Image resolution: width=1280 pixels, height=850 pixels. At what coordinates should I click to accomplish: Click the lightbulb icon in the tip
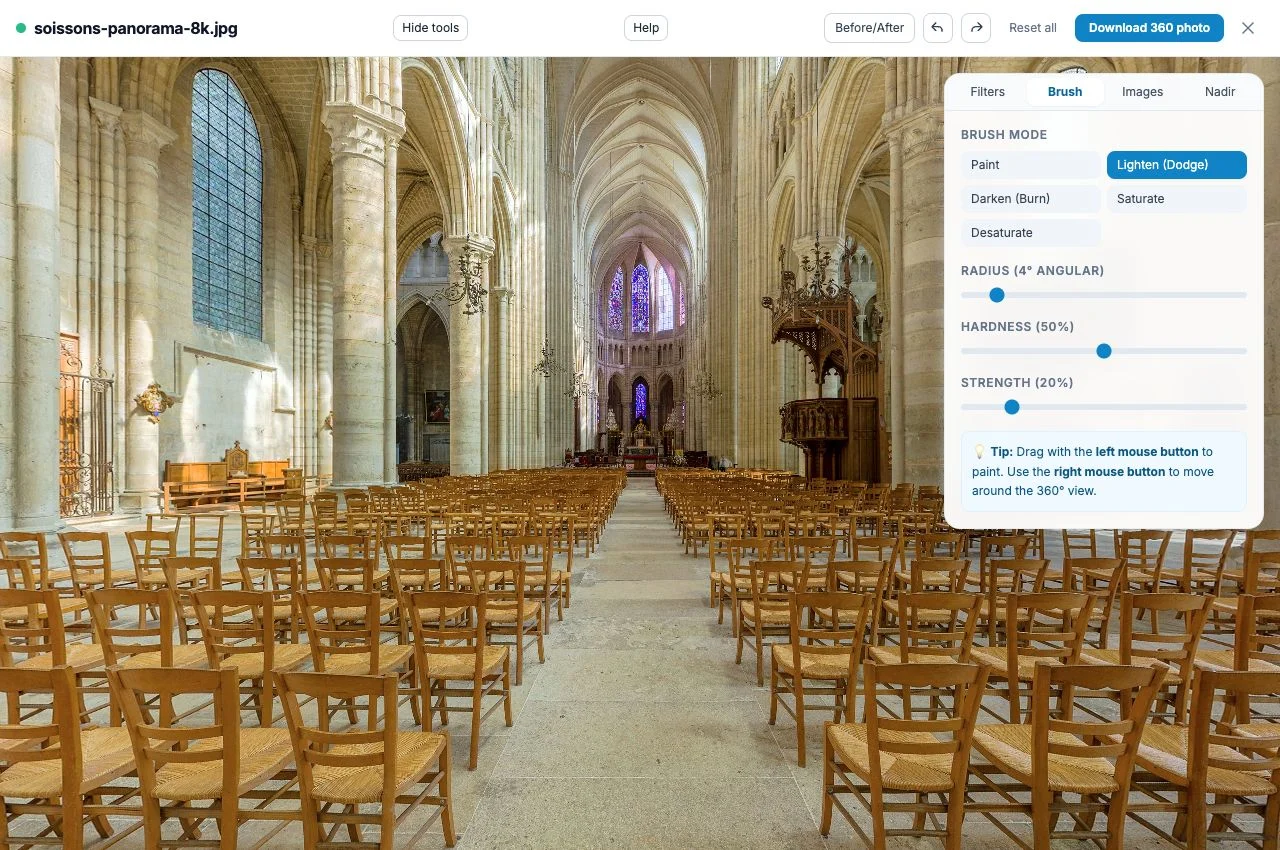click(x=979, y=452)
